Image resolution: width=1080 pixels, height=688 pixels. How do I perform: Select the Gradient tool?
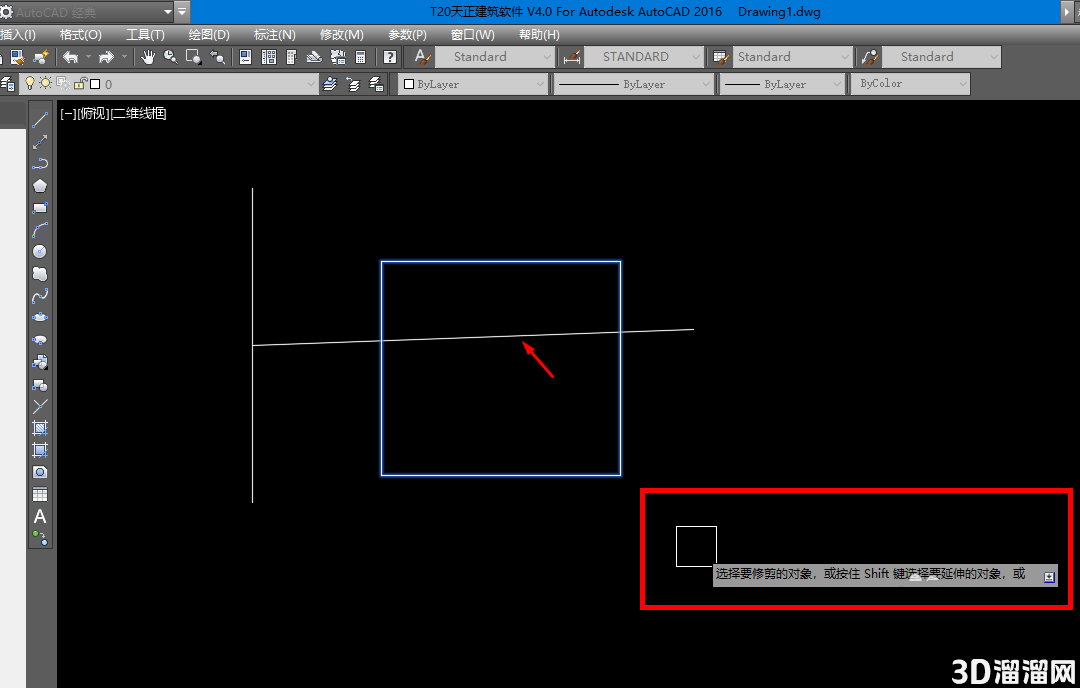click(40, 450)
